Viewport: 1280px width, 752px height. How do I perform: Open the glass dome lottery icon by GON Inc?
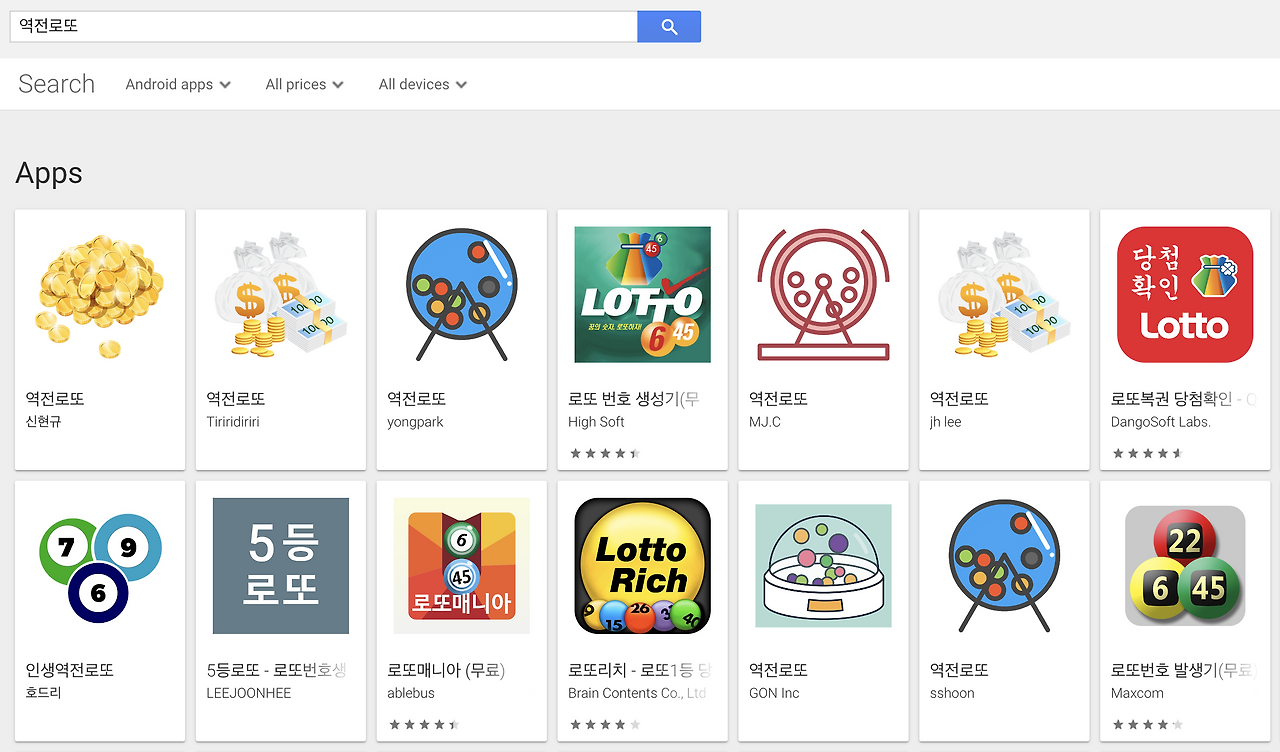(x=824, y=566)
